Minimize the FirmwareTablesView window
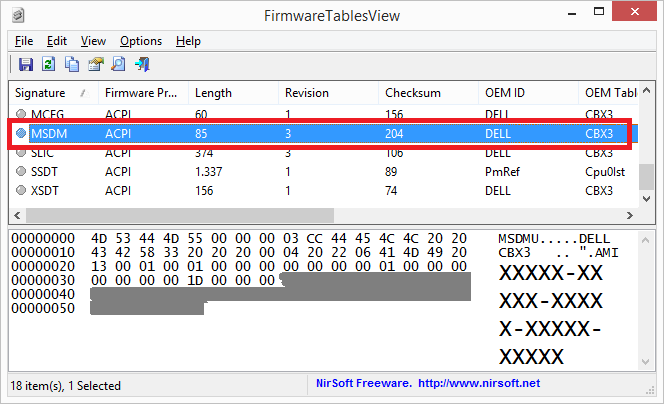This screenshot has width=664, height=404. pos(572,14)
